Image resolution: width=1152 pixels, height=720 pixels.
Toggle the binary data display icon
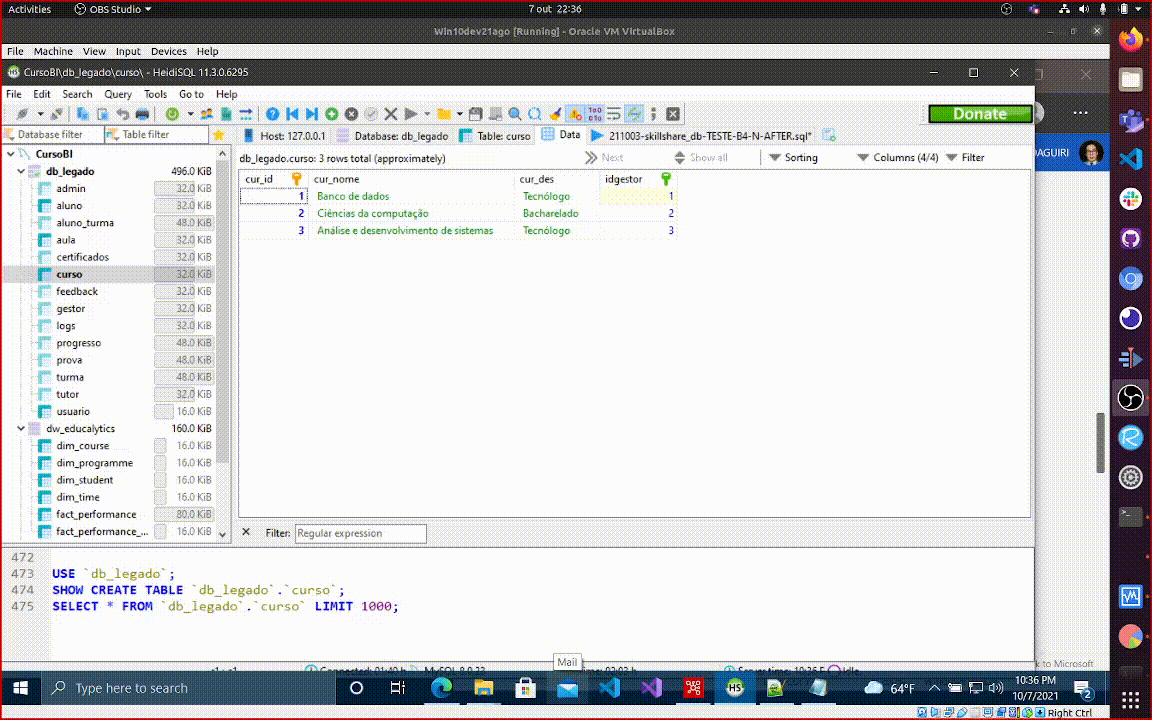coord(594,114)
